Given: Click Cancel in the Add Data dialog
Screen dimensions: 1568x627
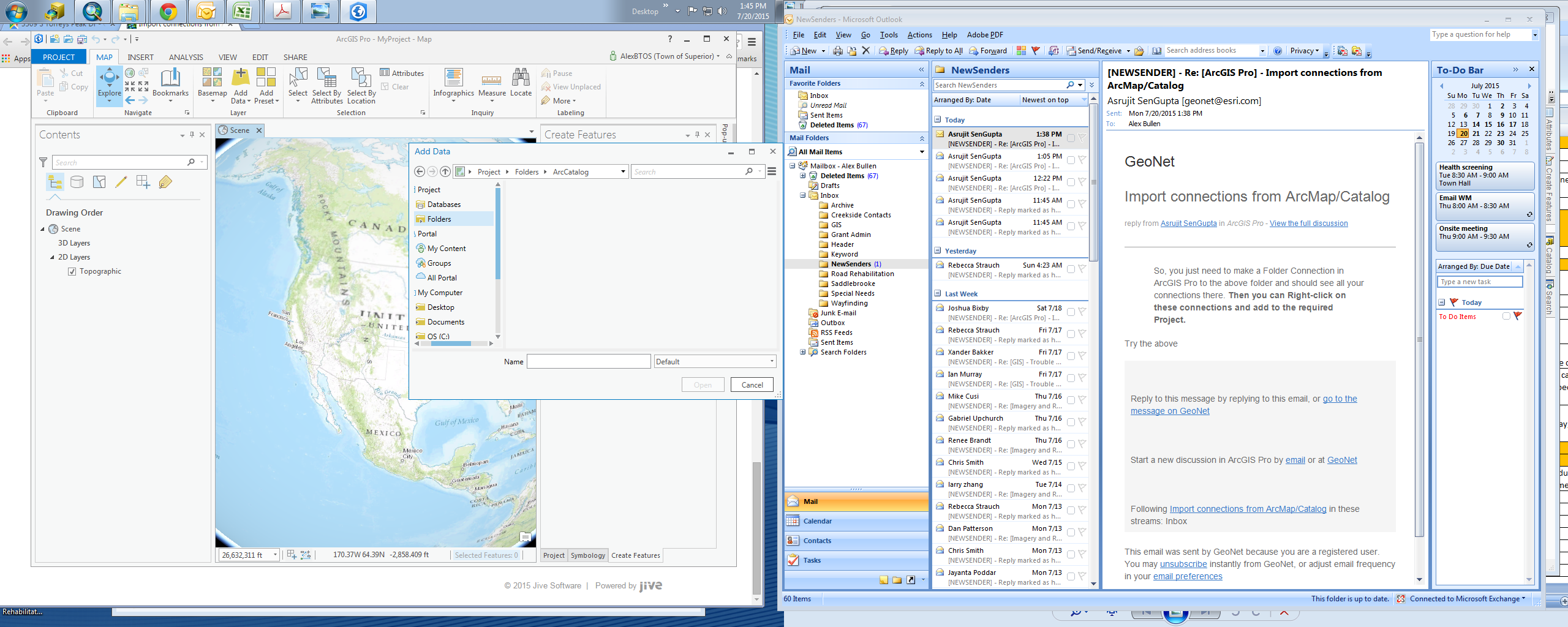Looking at the screenshot, I should (x=752, y=385).
